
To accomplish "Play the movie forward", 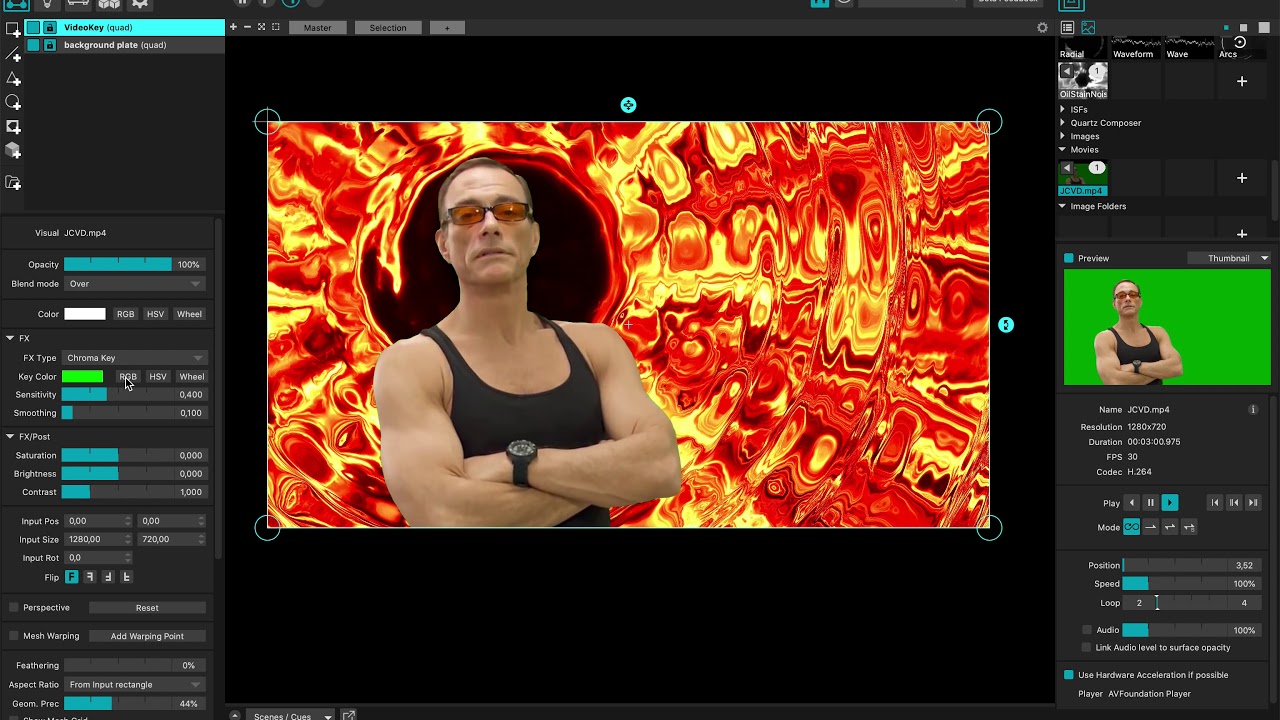I will tap(1170, 503).
